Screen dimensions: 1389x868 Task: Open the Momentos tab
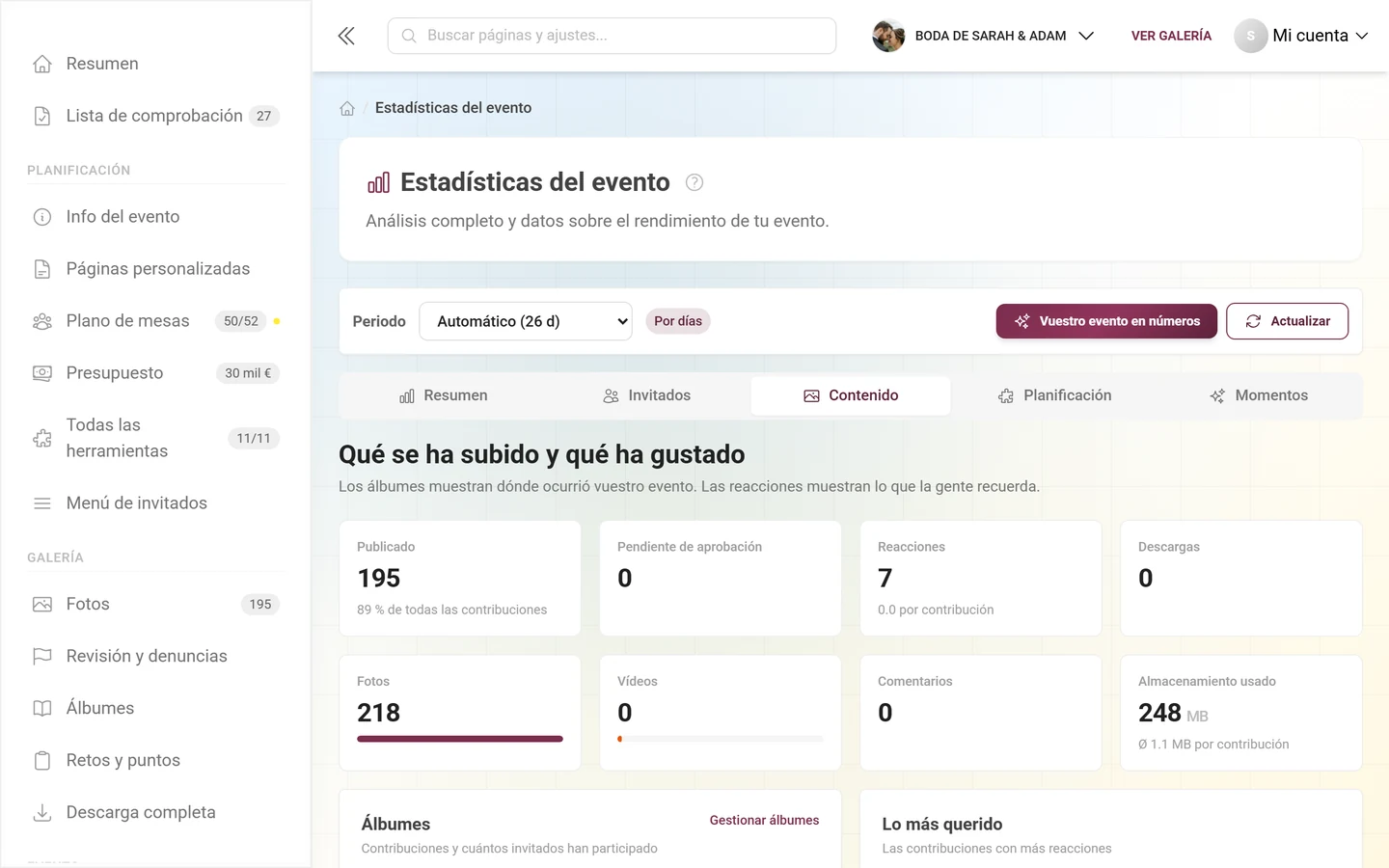[x=1259, y=395]
